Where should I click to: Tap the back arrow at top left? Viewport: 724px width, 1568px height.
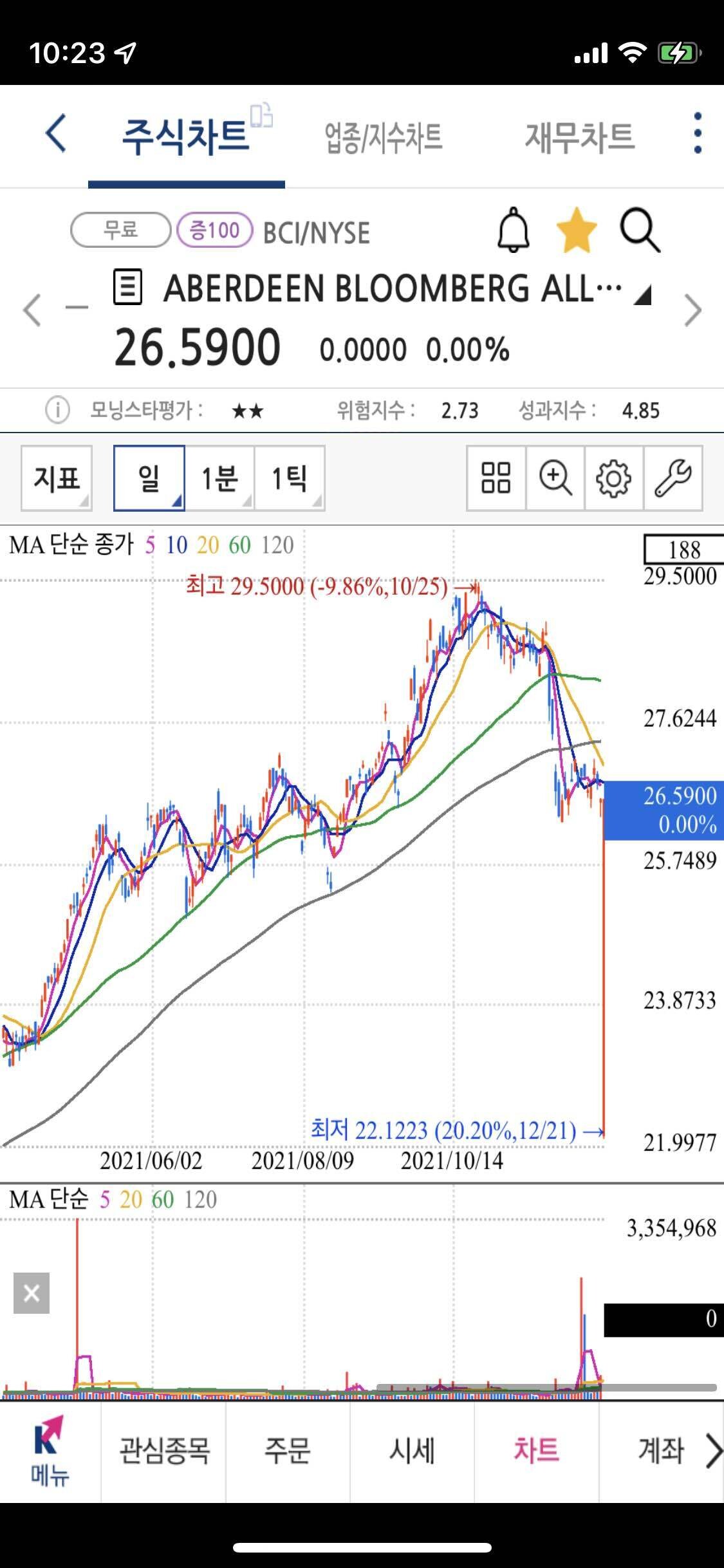tap(55, 133)
